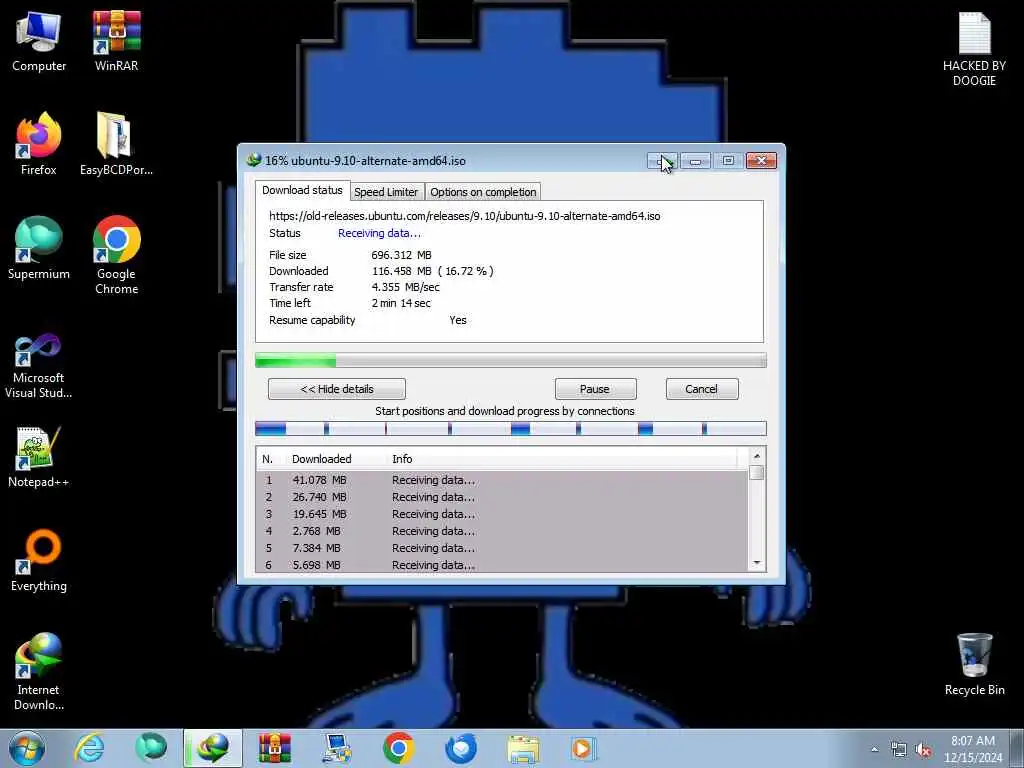Viewport: 1024px width, 768px height.
Task: Minimize the IDM download window
Action: [696, 161]
